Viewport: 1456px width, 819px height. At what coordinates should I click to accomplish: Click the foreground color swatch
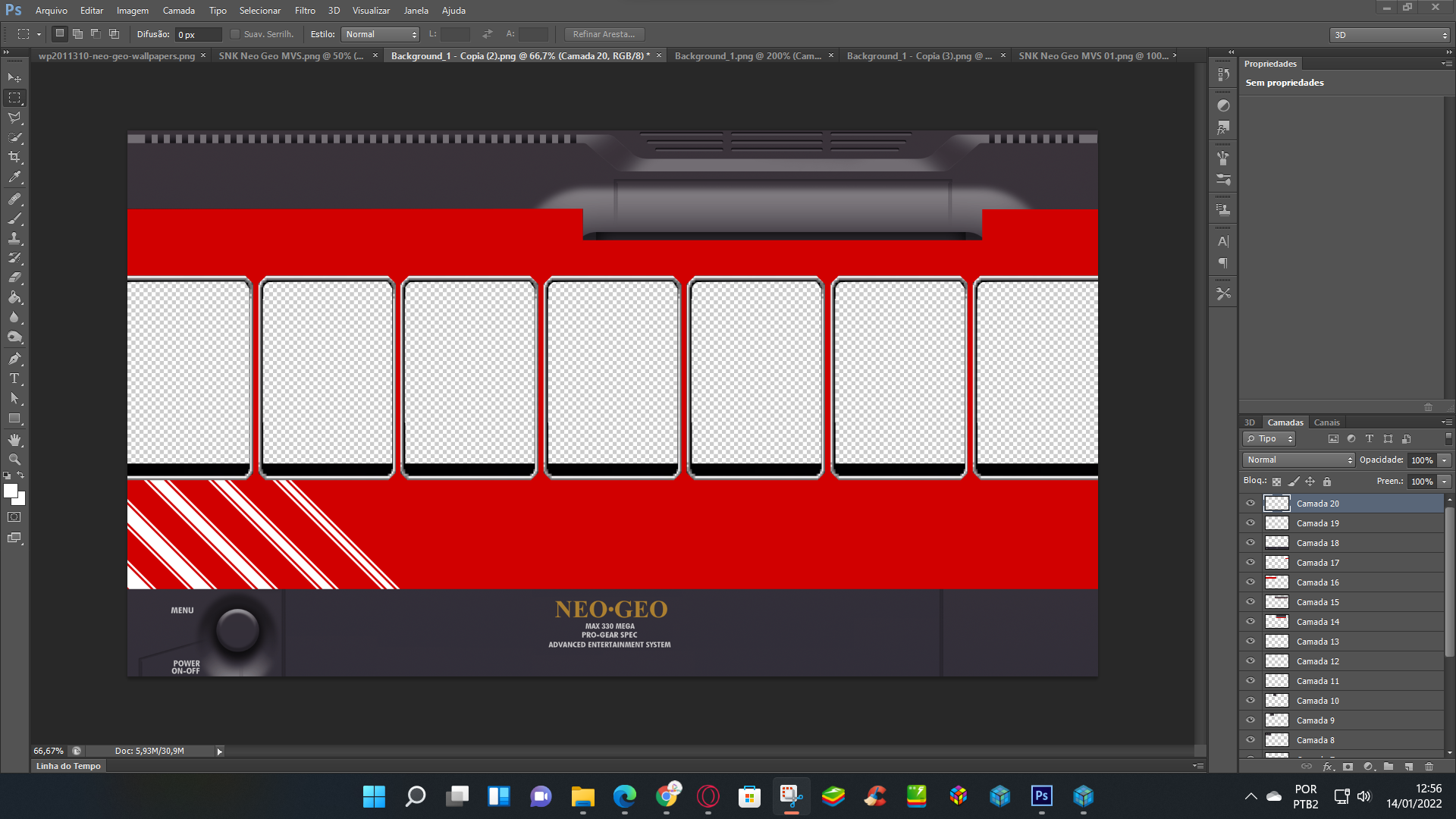click(11, 491)
